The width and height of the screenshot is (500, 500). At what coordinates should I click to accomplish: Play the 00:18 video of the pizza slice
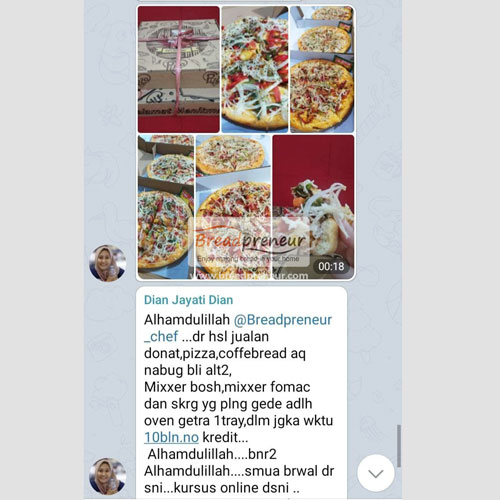click(313, 207)
